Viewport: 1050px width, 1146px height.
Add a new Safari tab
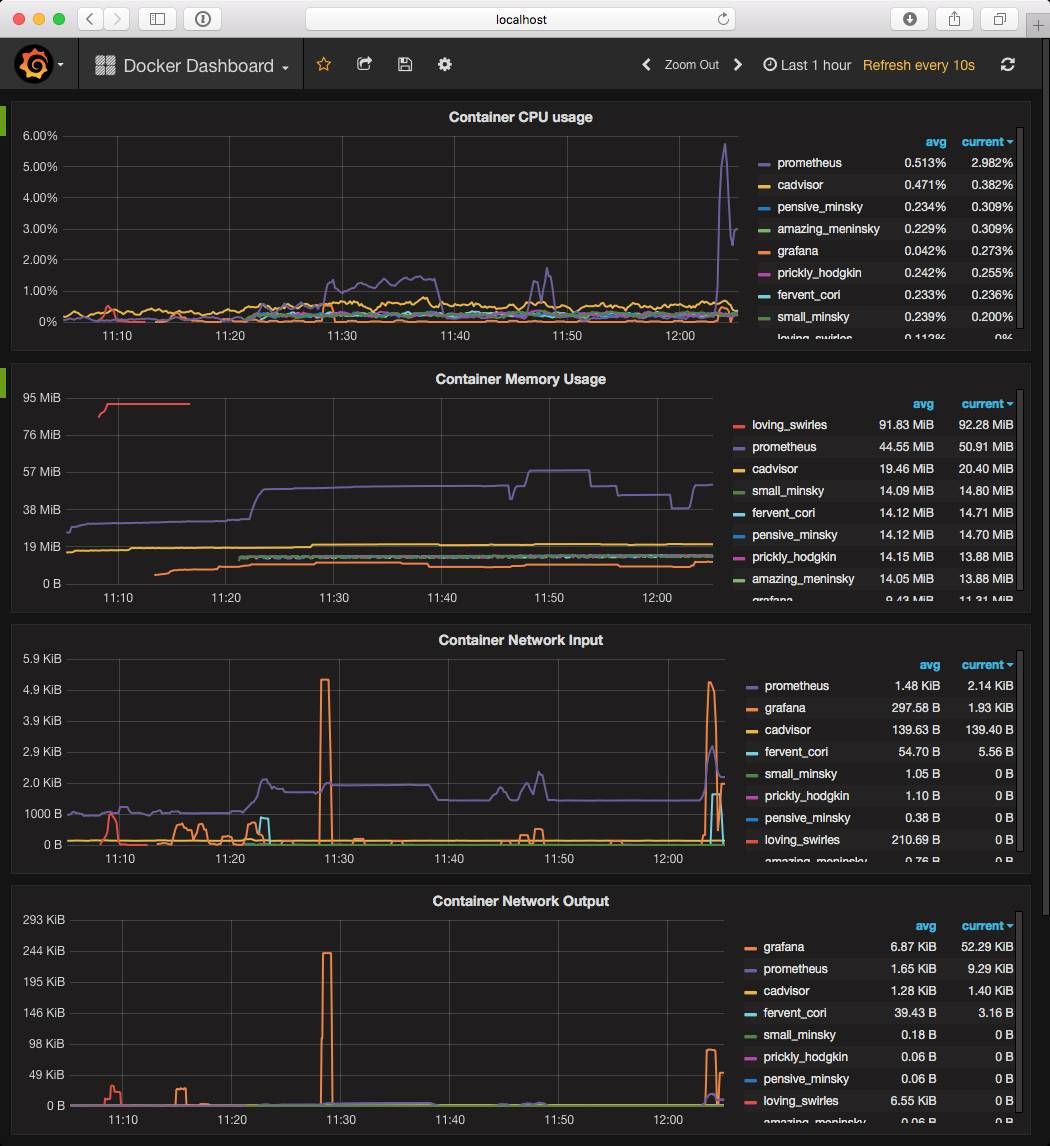[x=1038, y=26]
